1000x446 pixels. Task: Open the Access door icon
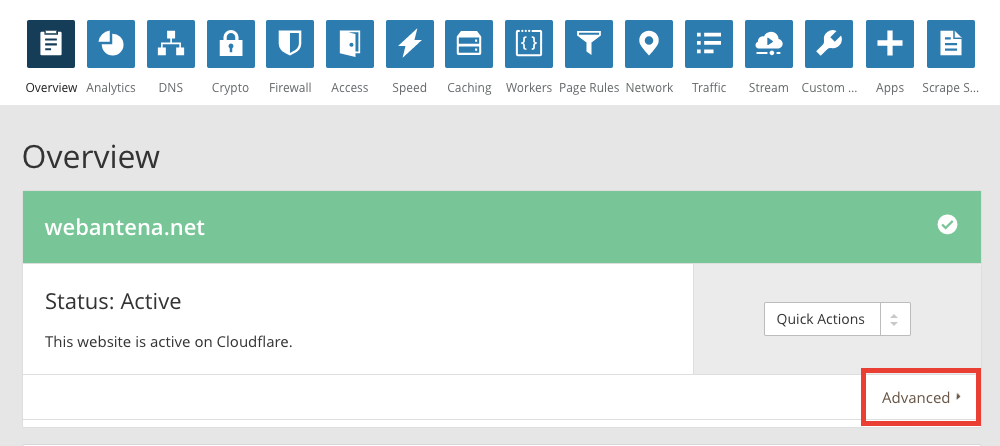coord(350,44)
